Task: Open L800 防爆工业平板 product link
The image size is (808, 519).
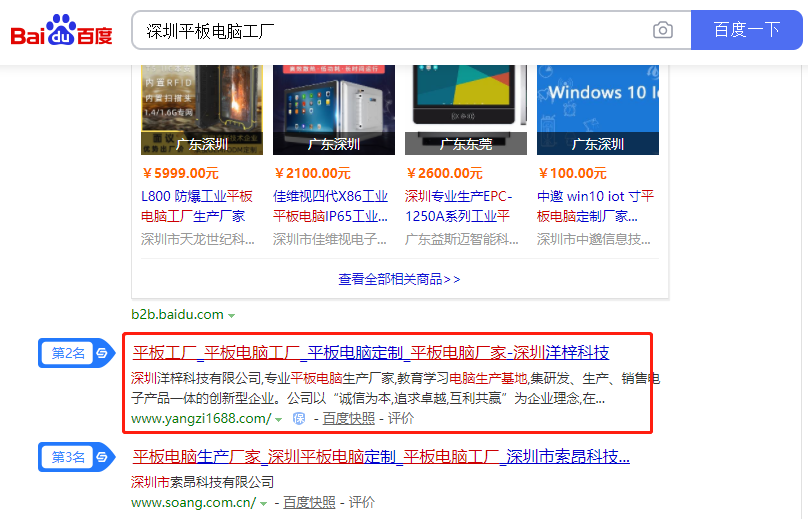Action: pos(197,206)
